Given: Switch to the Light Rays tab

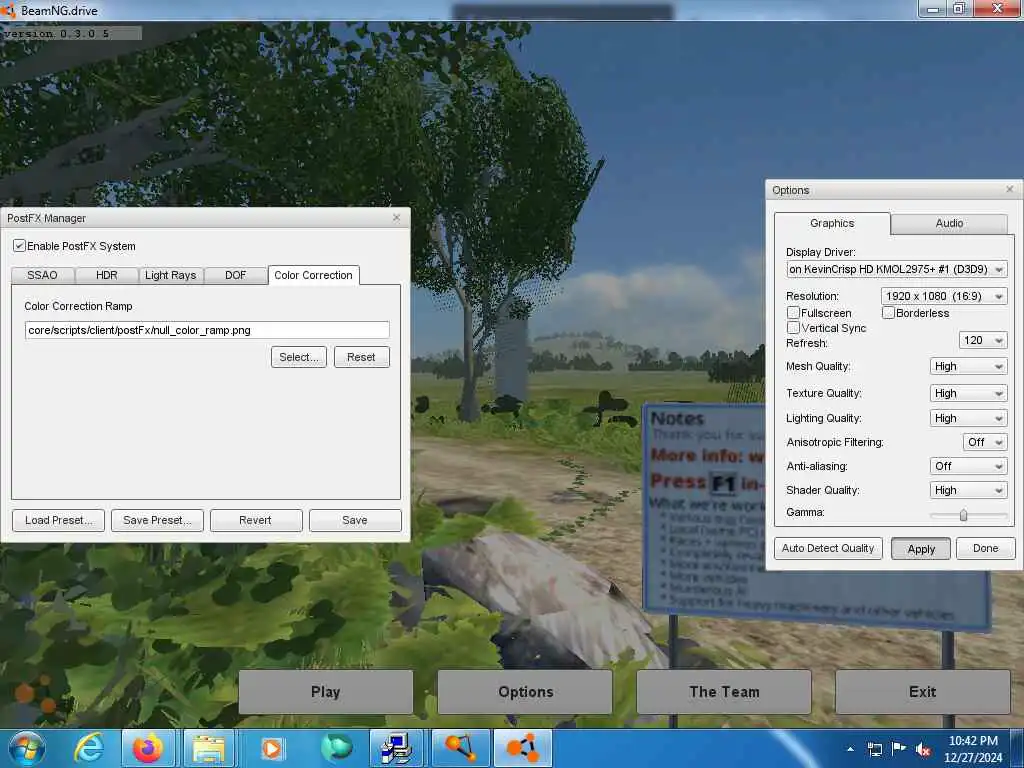Looking at the screenshot, I should coord(170,275).
